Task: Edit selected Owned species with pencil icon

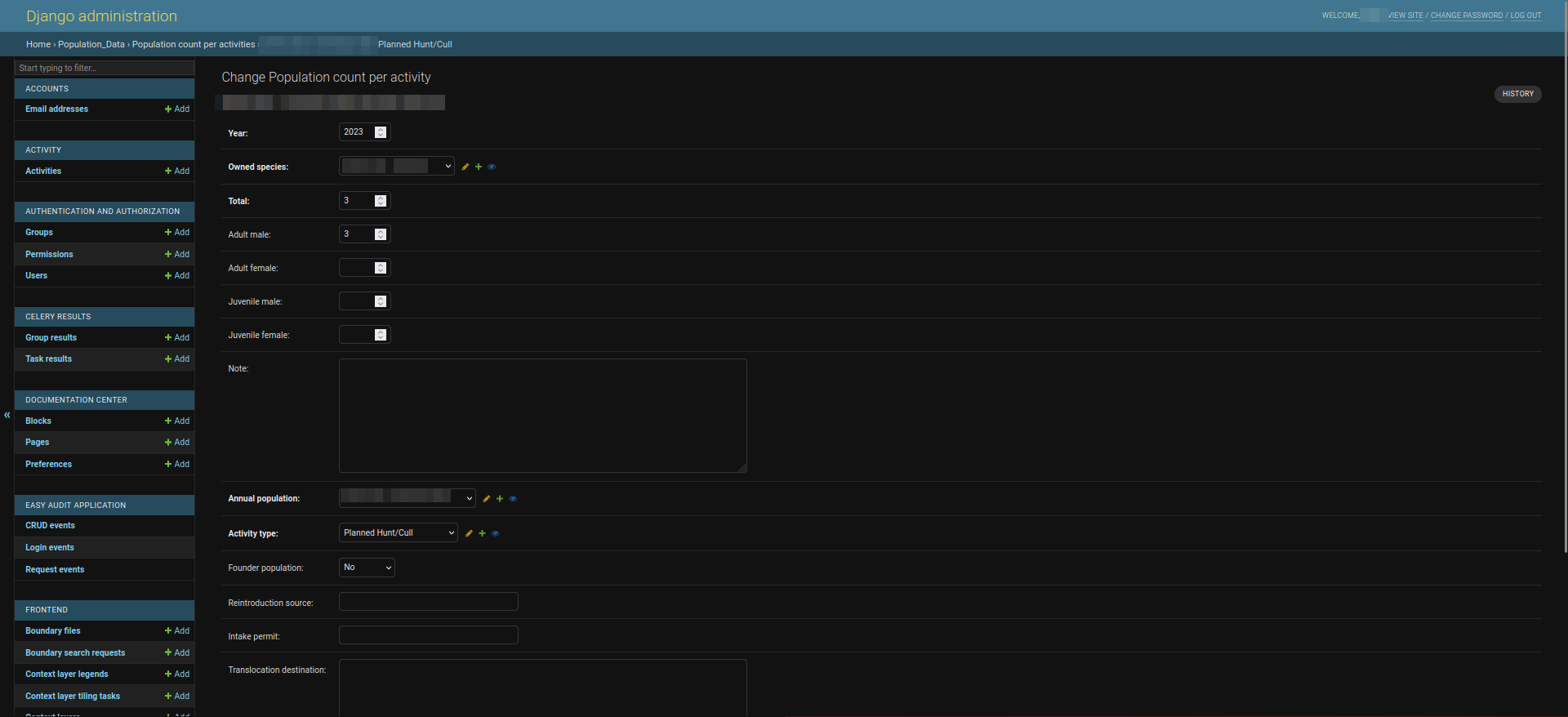Action: click(x=465, y=167)
